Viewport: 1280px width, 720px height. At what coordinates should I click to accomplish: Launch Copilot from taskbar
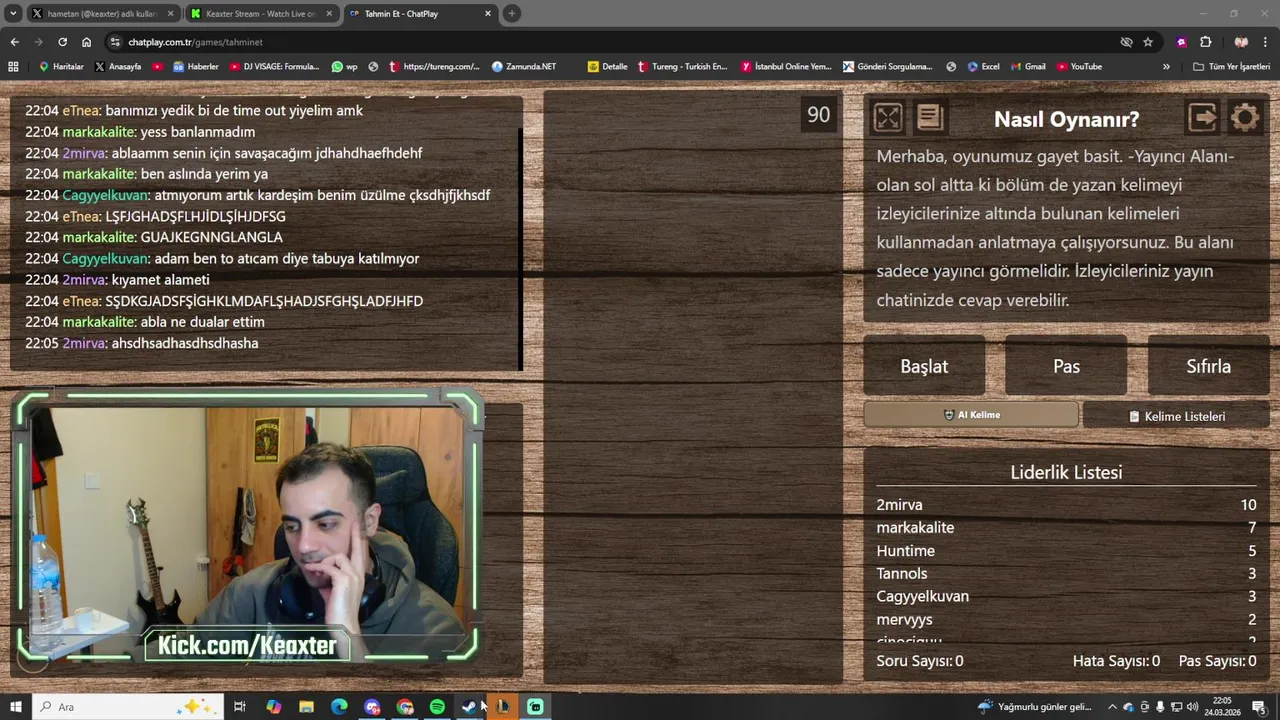click(273, 707)
